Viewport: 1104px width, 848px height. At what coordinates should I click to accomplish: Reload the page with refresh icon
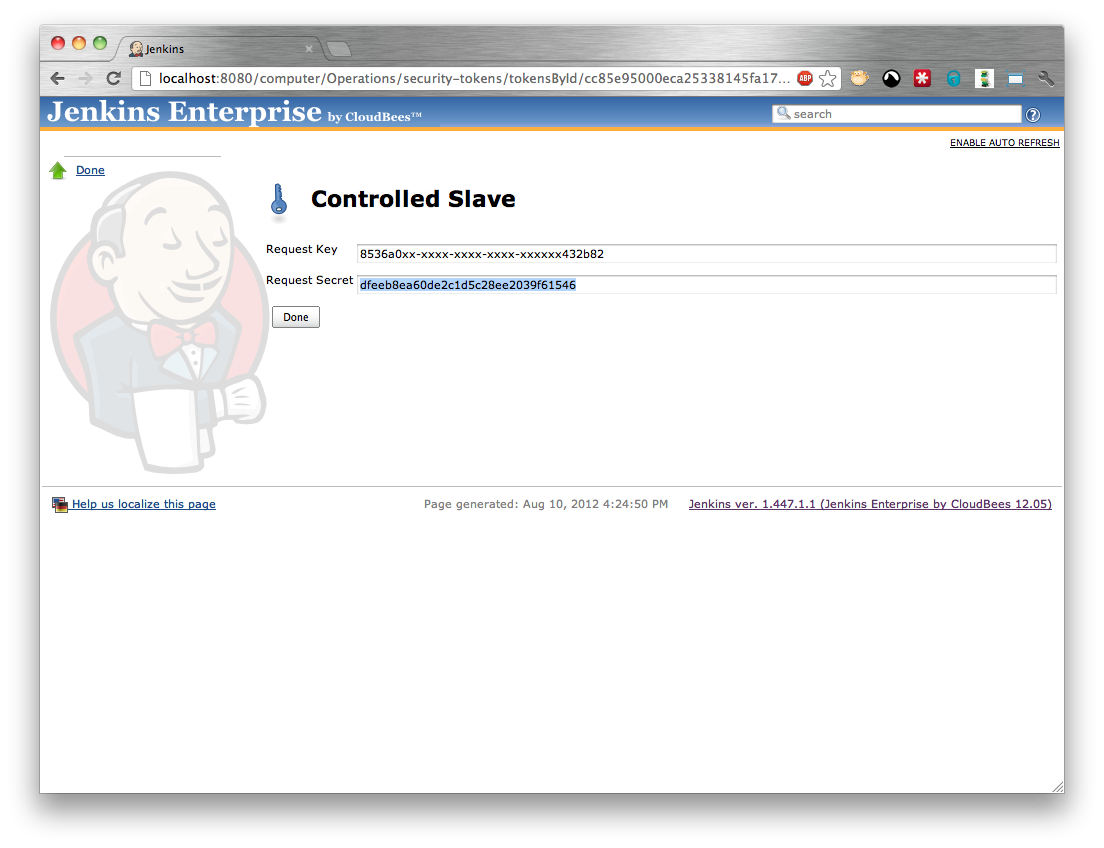(x=113, y=78)
